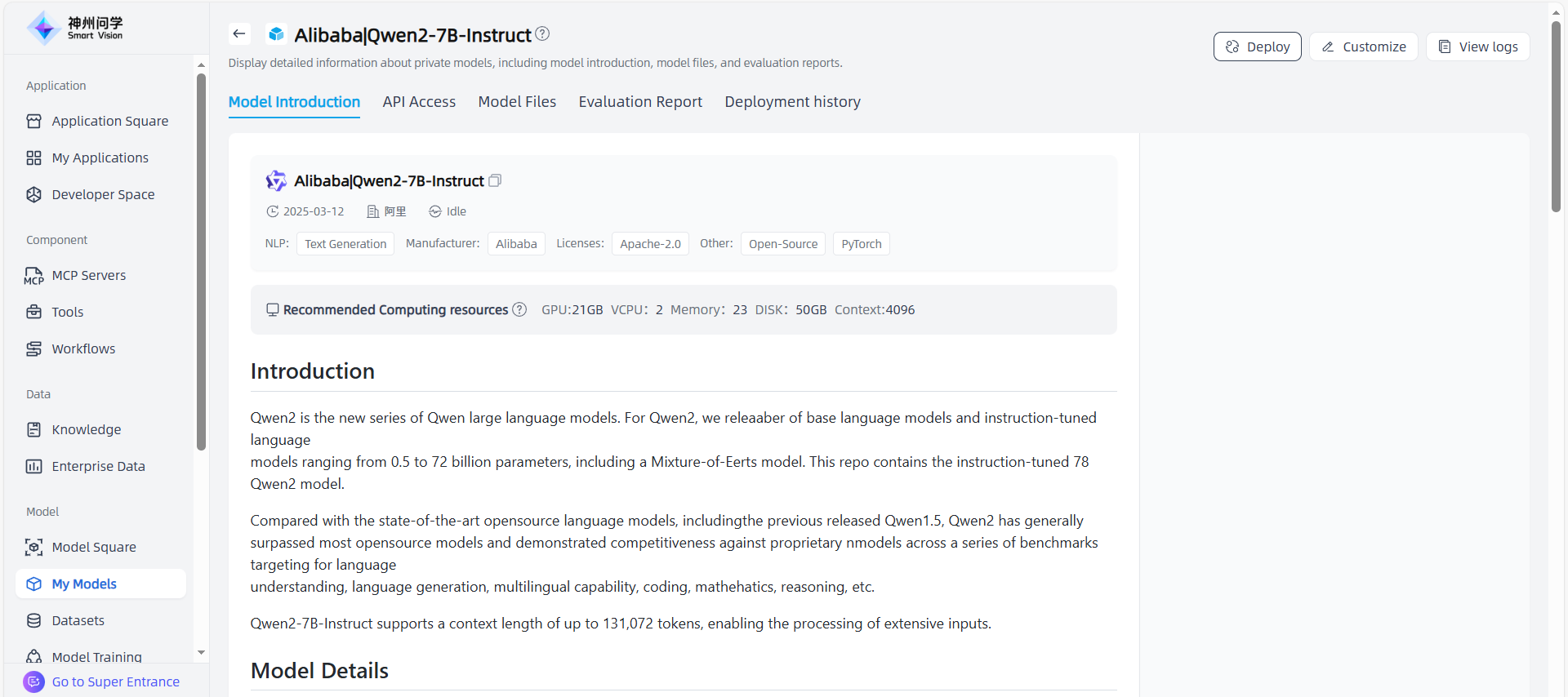
Task: Open Workflows in the sidebar
Action: click(83, 348)
